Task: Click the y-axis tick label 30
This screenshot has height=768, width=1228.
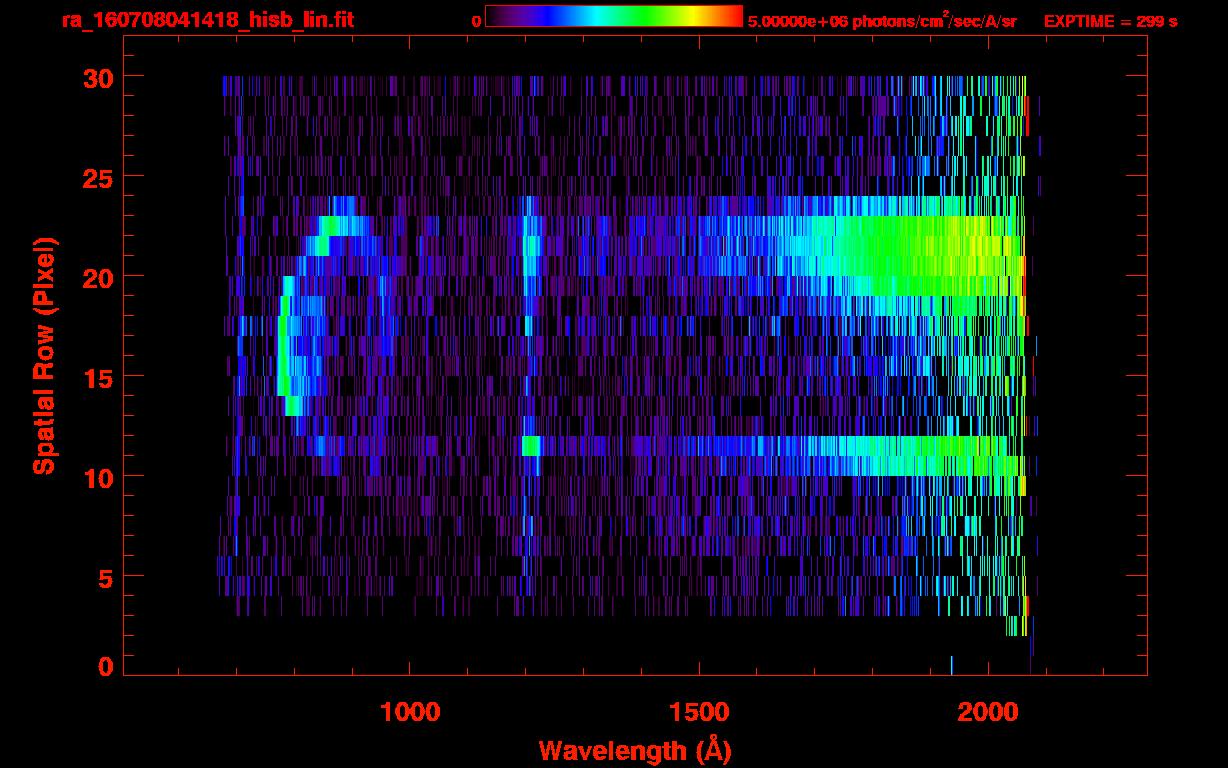Action: 97,77
